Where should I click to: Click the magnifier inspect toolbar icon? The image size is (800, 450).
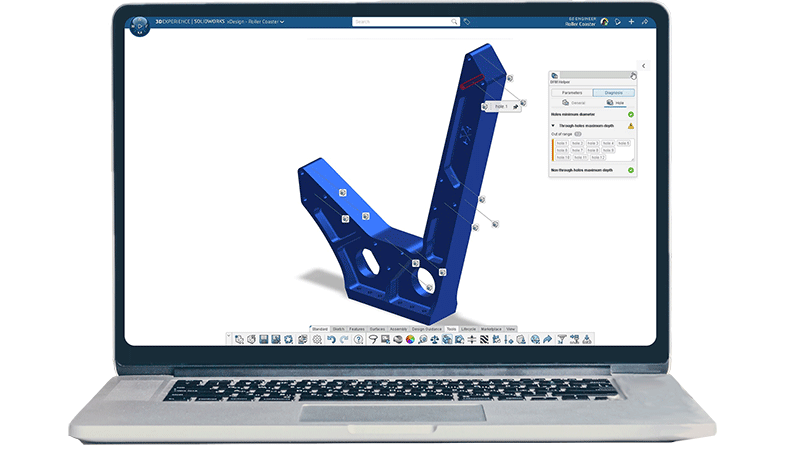pos(422,339)
